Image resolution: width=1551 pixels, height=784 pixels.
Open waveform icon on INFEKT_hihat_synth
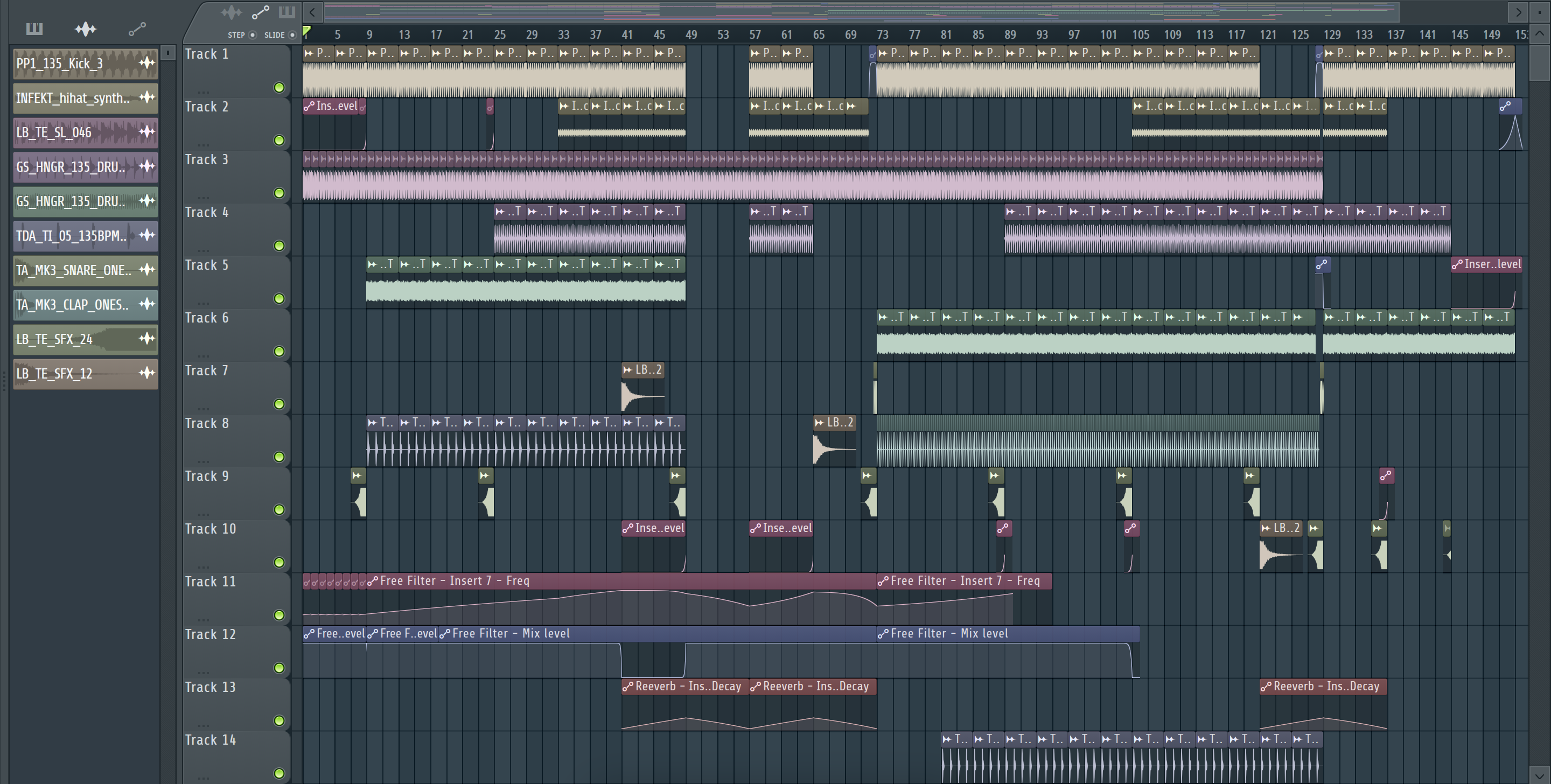point(147,97)
